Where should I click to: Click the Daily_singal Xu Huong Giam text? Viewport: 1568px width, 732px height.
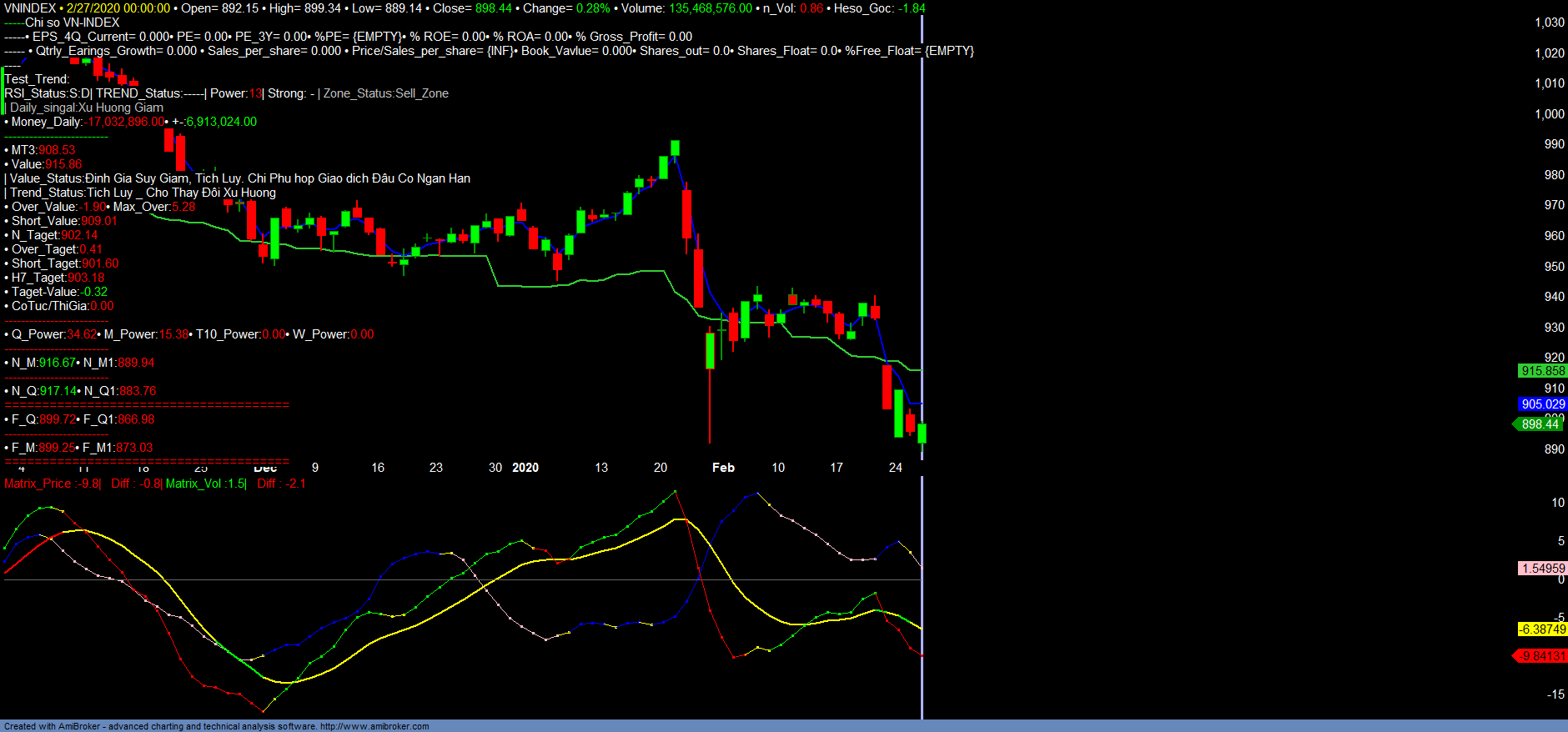click(x=87, y=108)
